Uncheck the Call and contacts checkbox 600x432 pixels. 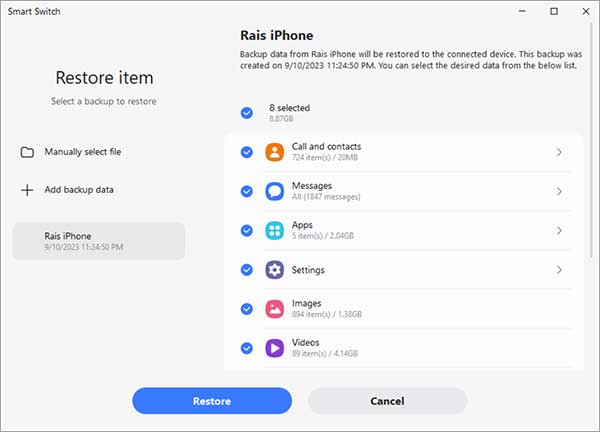247,152
